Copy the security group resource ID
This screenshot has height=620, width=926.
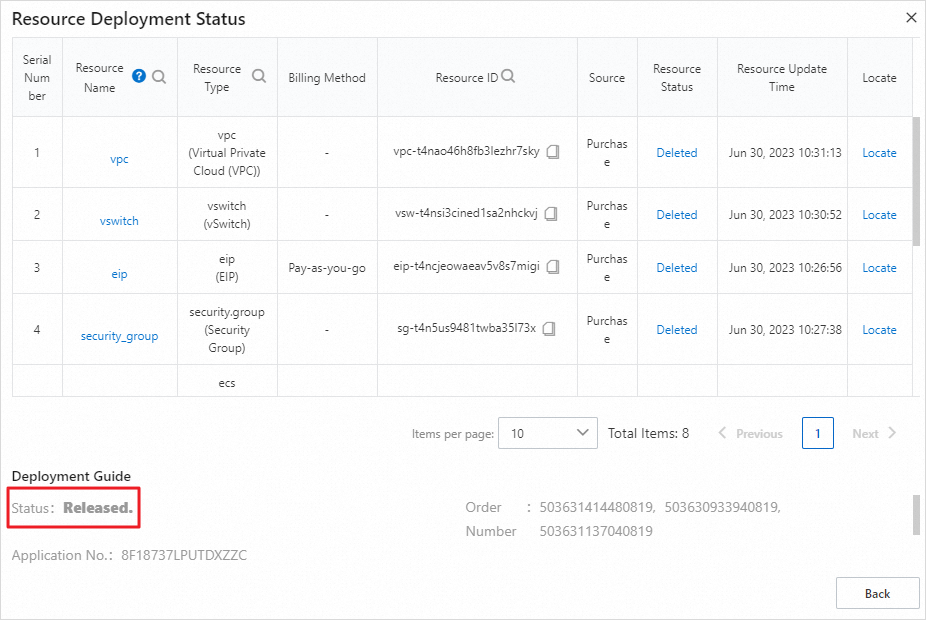(x=549, y=329)
